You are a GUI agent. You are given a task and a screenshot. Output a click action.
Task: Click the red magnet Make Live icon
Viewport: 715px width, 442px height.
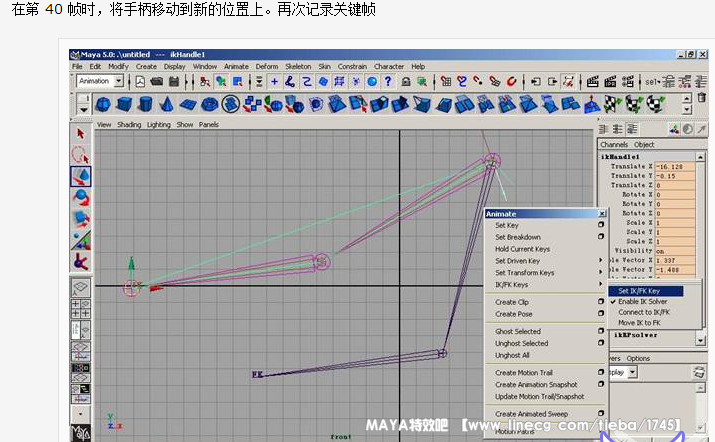pyautogui.click(x=512, y=82)
